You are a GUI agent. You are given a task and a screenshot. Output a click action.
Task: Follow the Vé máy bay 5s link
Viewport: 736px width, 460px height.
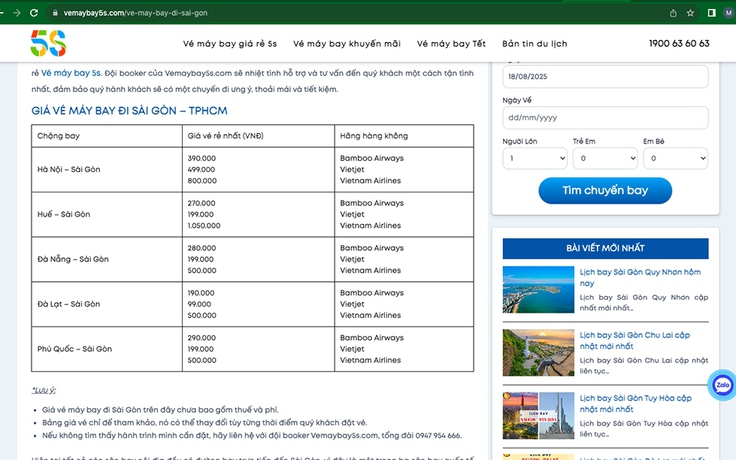coord(71,73)
